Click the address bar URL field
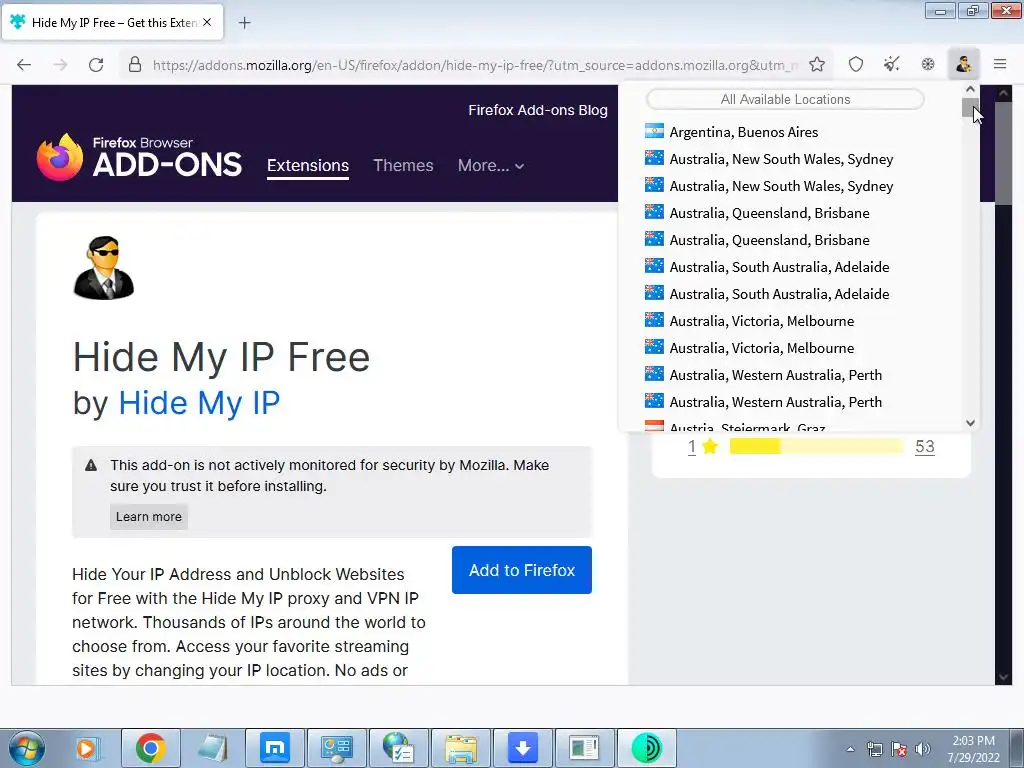1024x768 pixels. tap(475, 65)
